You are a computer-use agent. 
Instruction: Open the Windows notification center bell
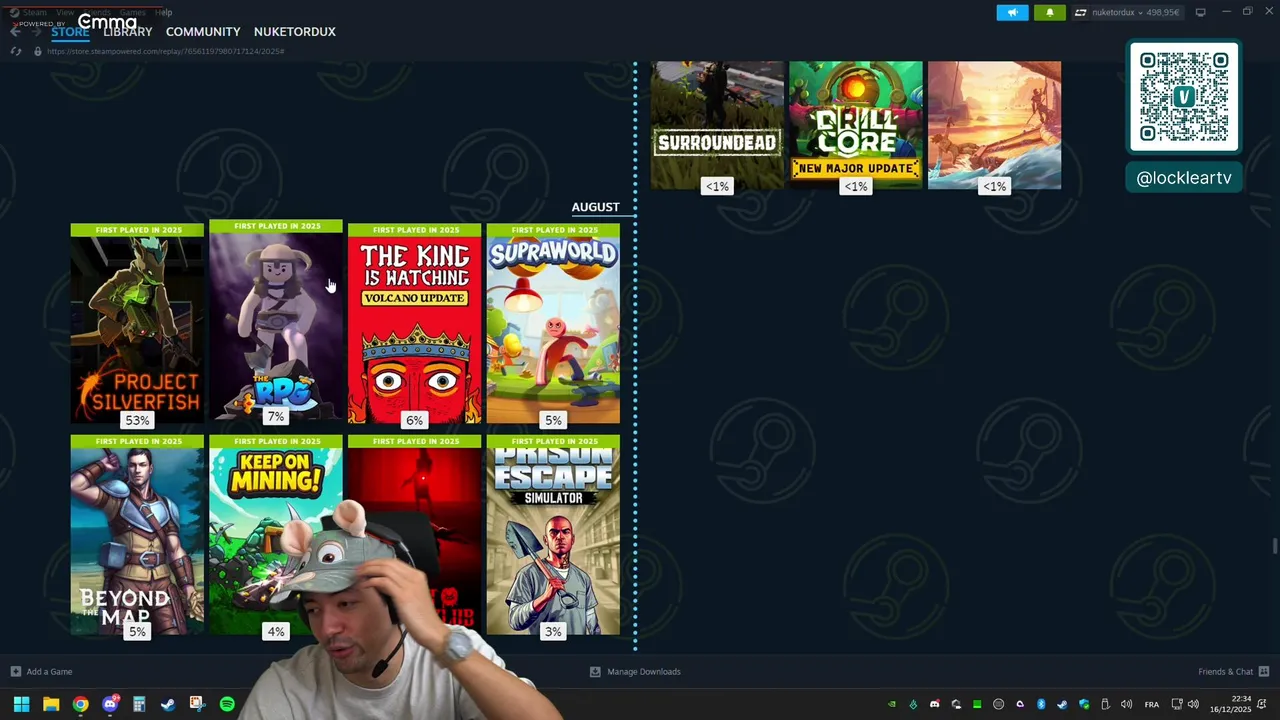[1263, 705]
